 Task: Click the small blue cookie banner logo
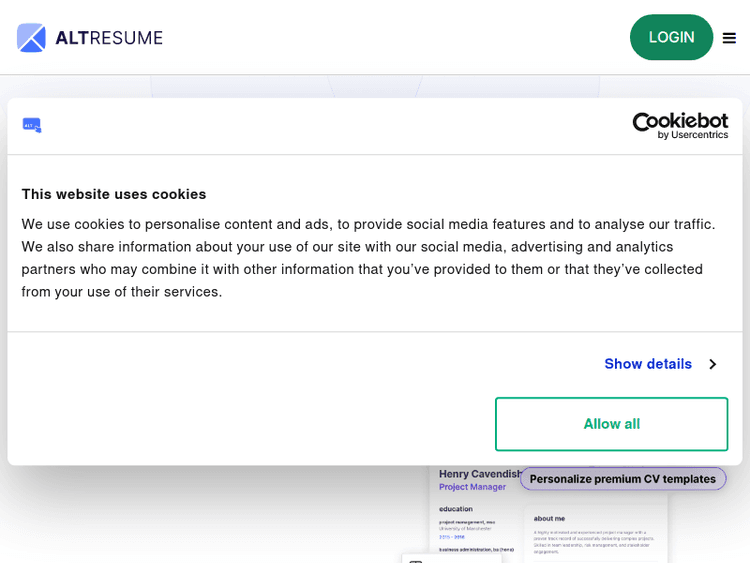32,125
